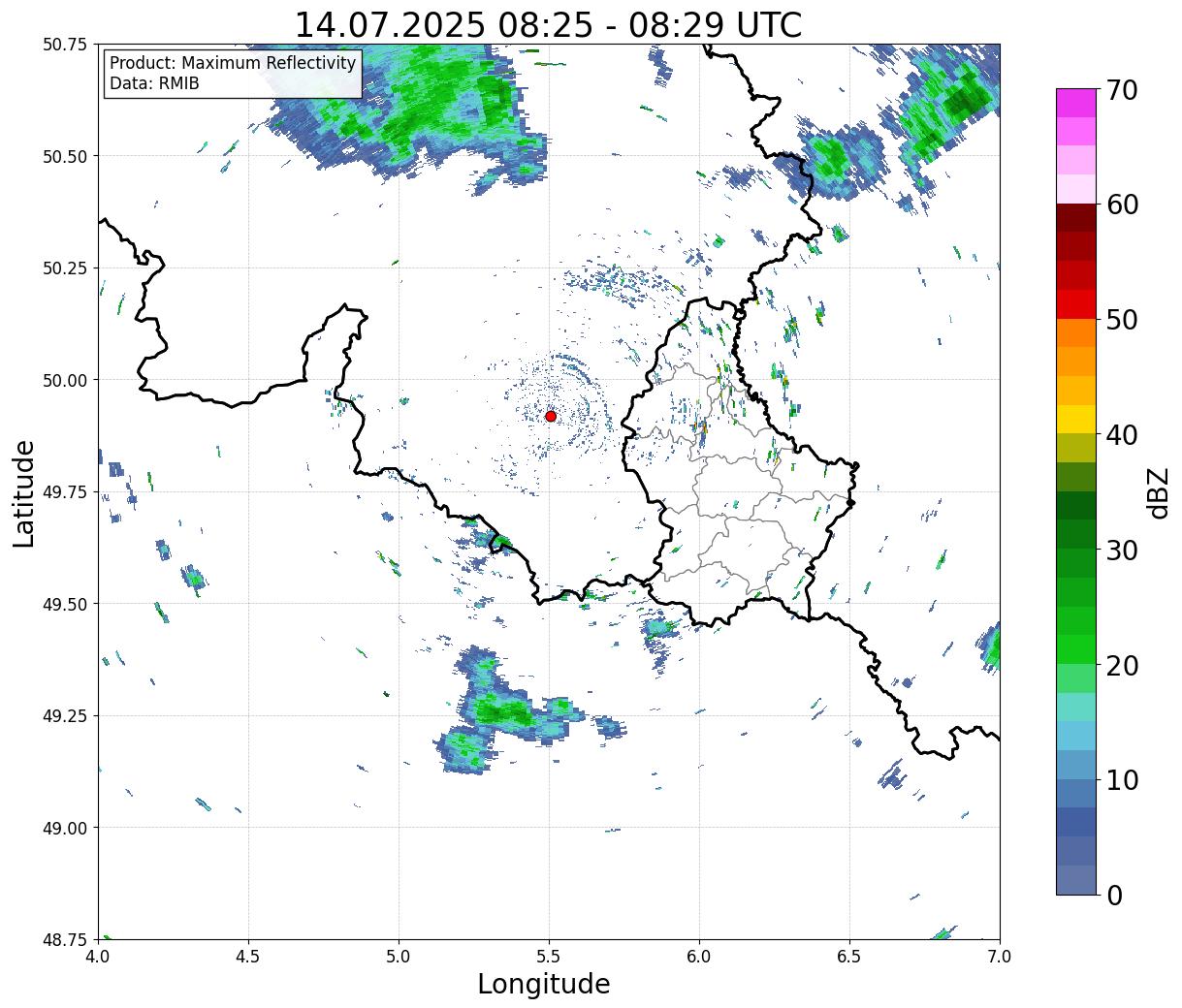The height and width of the screenshot is (1008, 1182).
Task: Click the 50.25 latitude tick label
Action: 65,268
